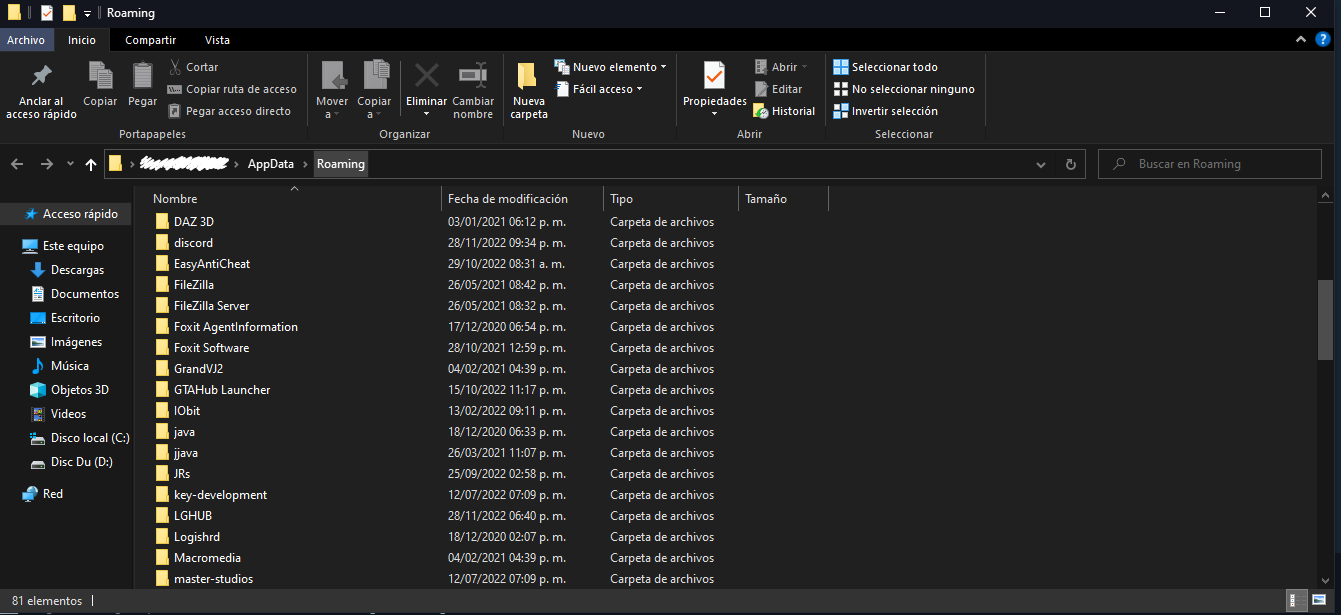Select the EasyAntiCheat folder
The width and height of the screenshot is (1341, 615).
pos(212,264)
